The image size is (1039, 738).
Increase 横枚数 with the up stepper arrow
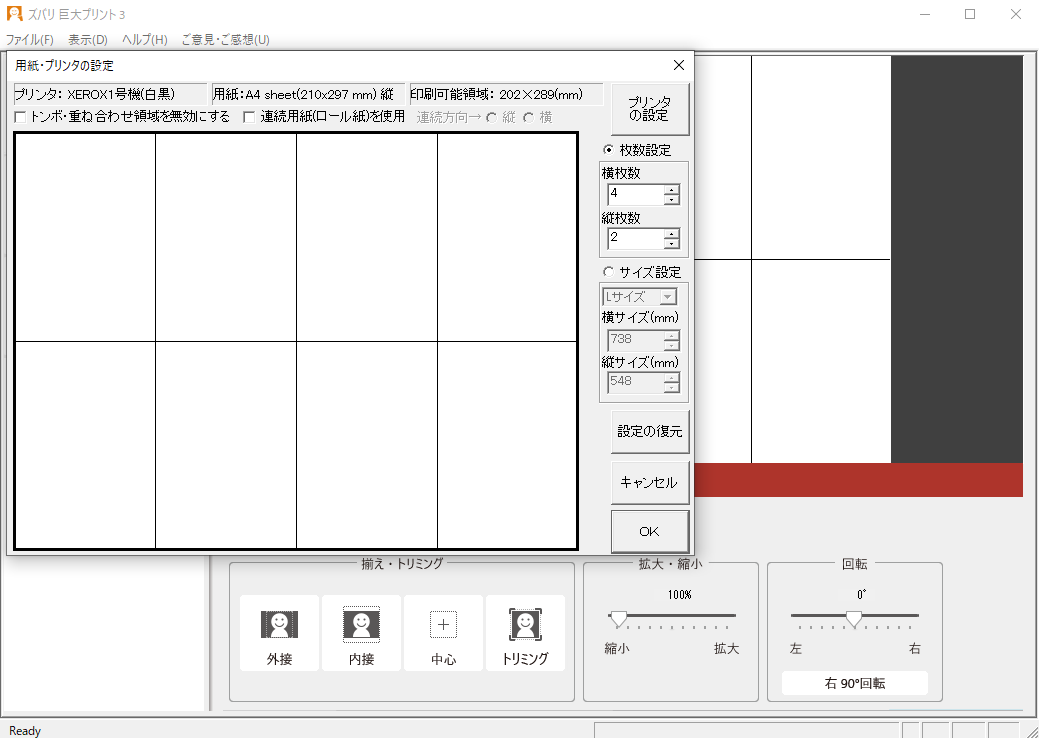pos(673,188)
